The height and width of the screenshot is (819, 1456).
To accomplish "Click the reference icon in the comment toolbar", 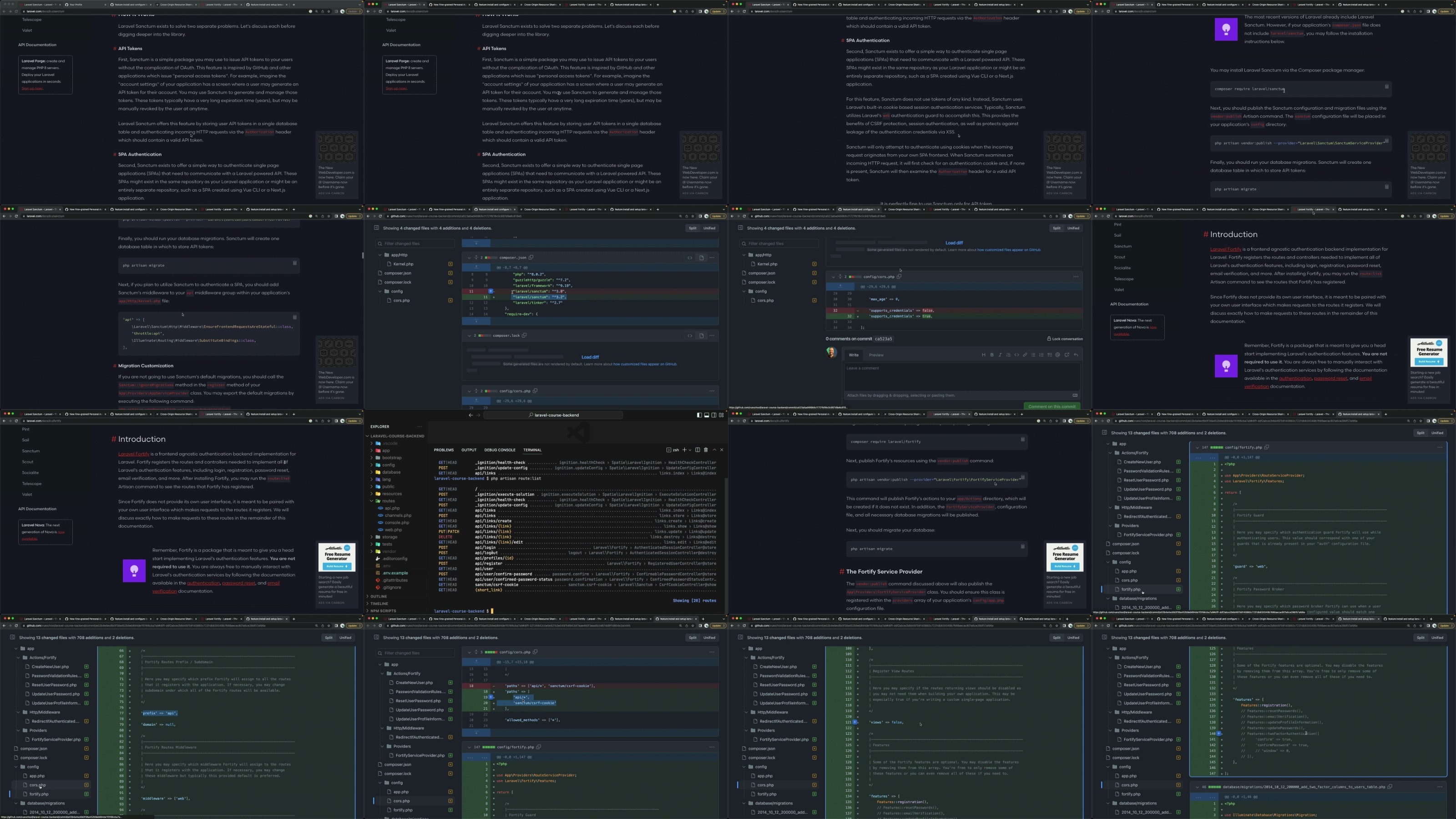I will click(1067, 355).
